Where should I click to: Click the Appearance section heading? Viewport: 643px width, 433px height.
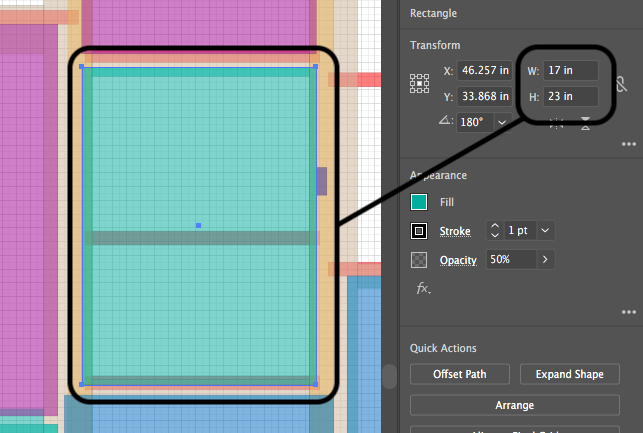click(x=438, y=175)
